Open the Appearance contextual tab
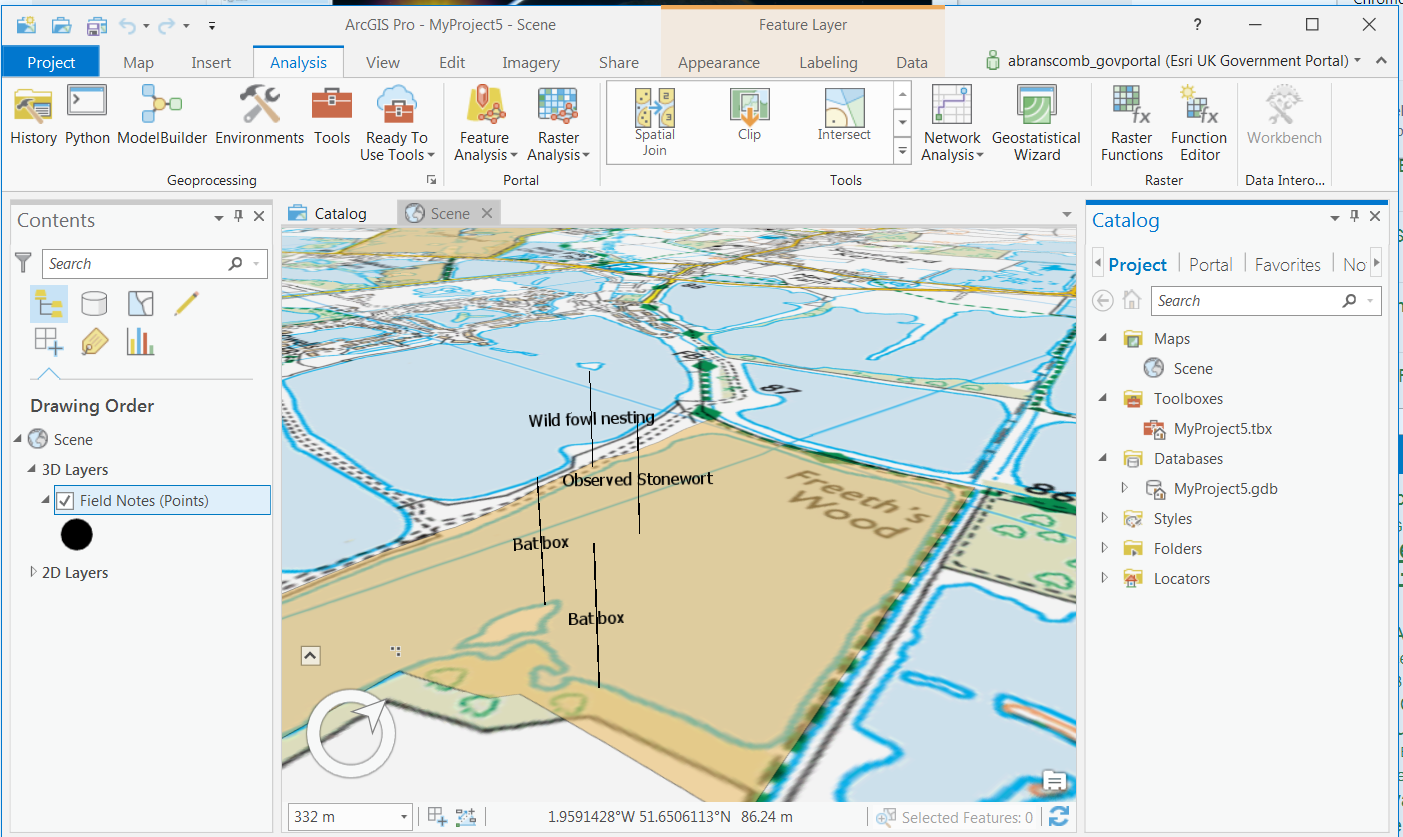The width and height of the screenshot is (1403, 837). tap(719, 62)
